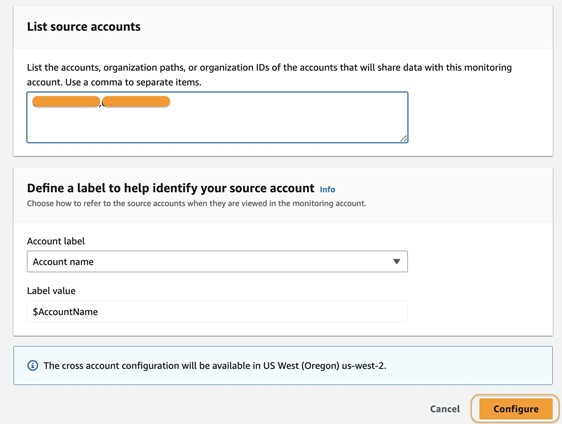Image resolution: width=562 pixels, height=424 pixels.
Task: Click the Define a label heading text
Action: click(x=171, y=188)
